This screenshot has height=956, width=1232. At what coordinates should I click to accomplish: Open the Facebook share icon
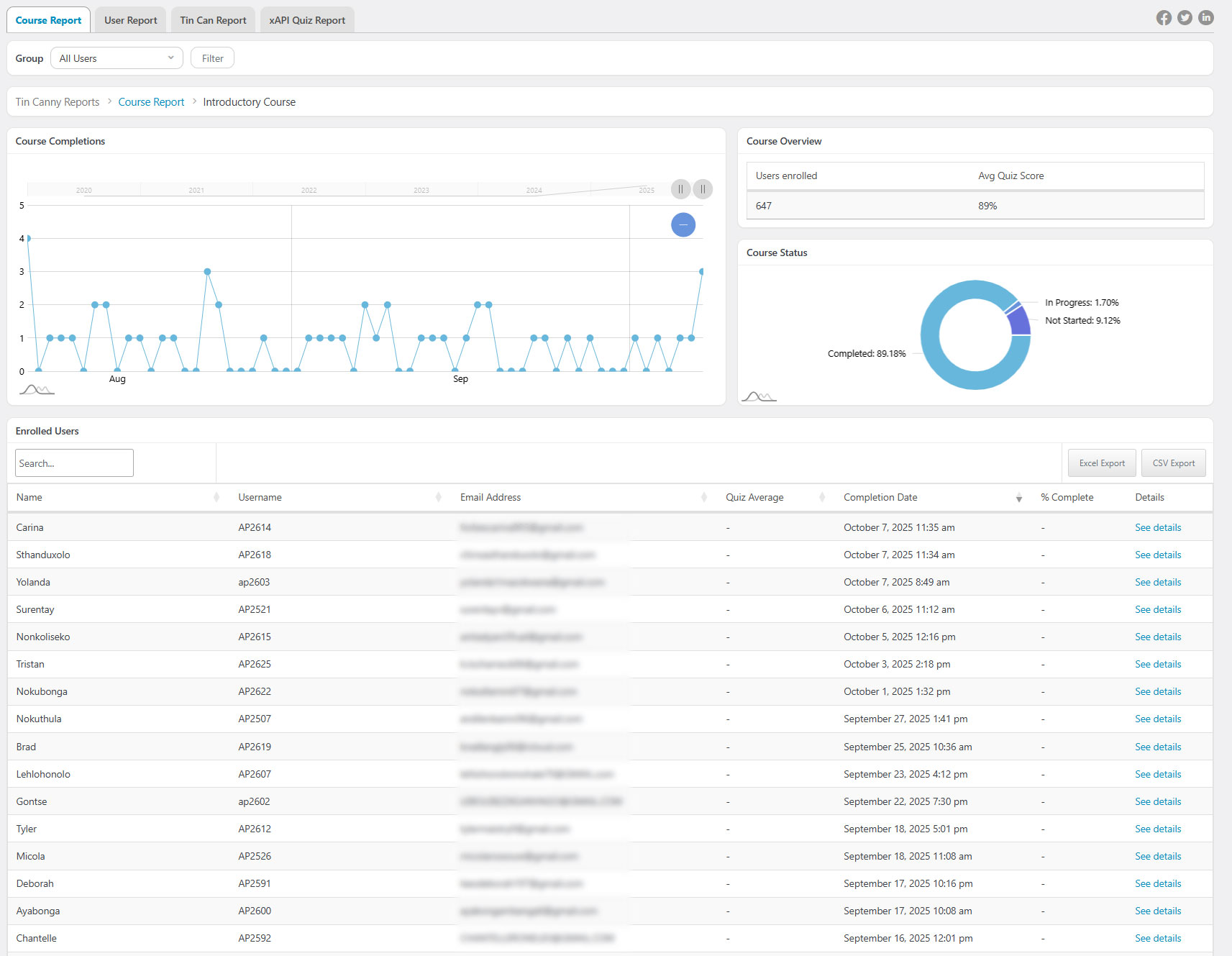tap(1164, 18)
